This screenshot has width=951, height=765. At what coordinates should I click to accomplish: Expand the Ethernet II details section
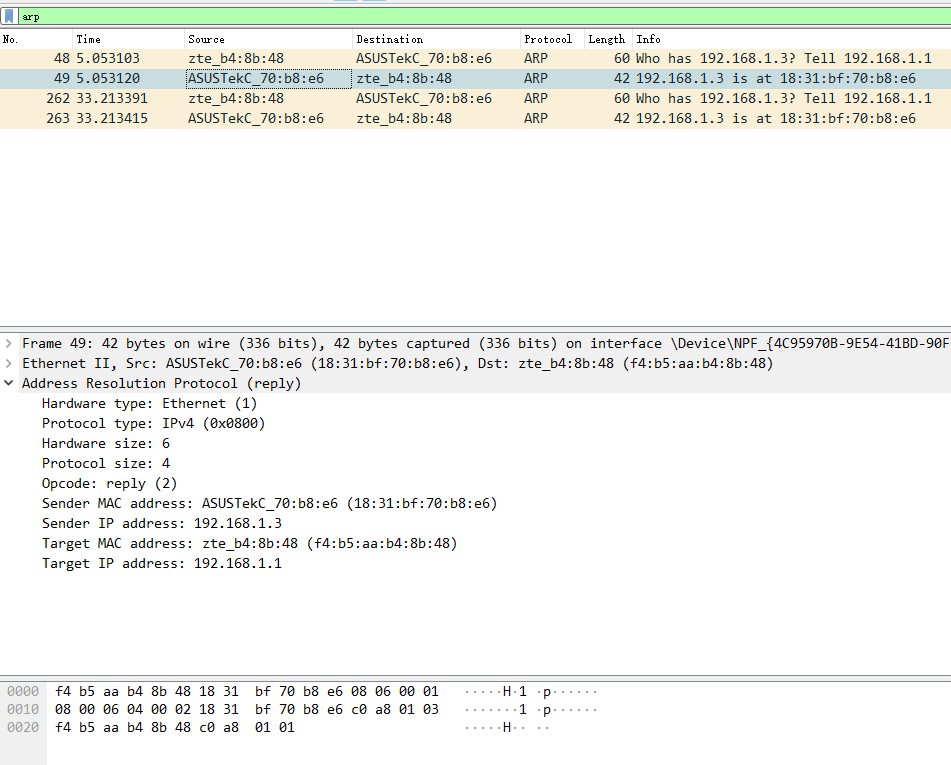point(9,363)
